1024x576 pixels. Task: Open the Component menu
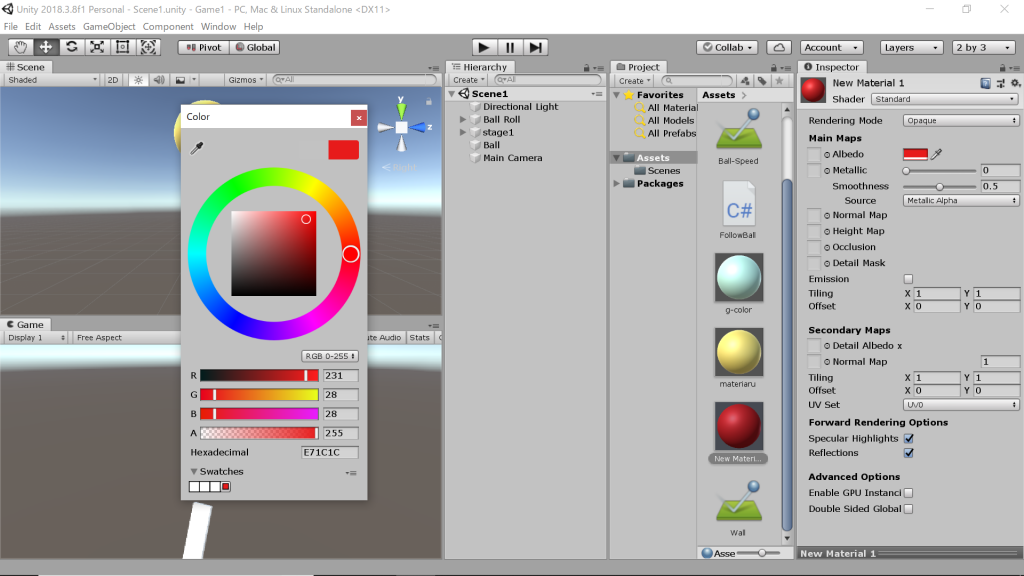pyautogui.click(x=168, y=27)
